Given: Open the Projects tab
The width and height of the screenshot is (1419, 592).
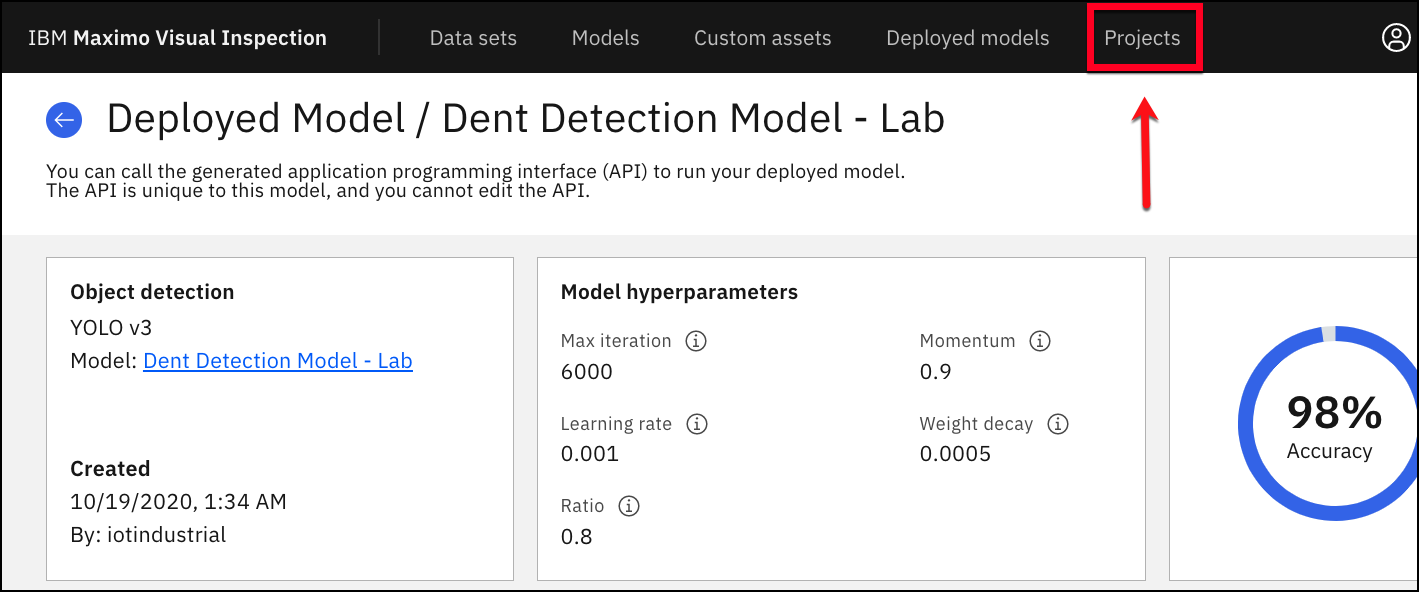Looking at the screenshot, I should (1142, 38).
